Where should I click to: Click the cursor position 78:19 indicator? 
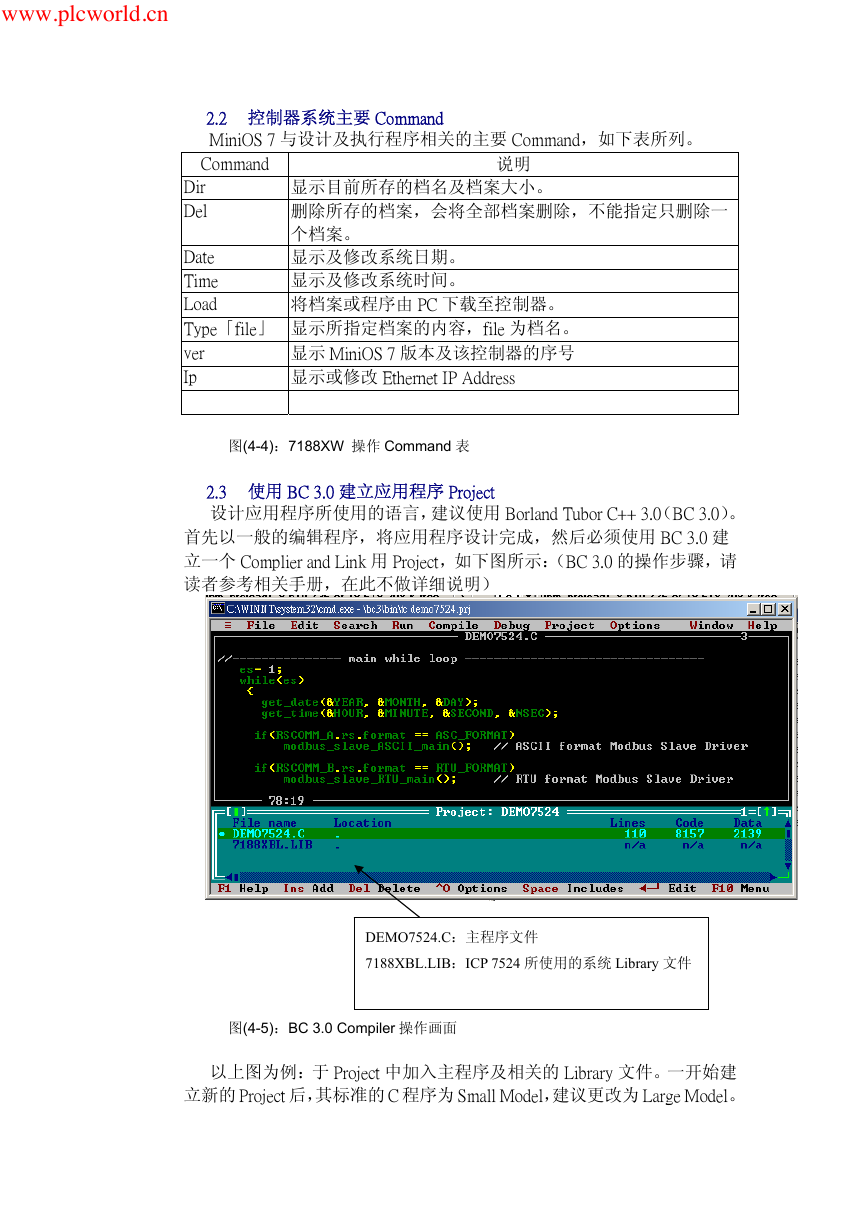click(x=286, y=800)
